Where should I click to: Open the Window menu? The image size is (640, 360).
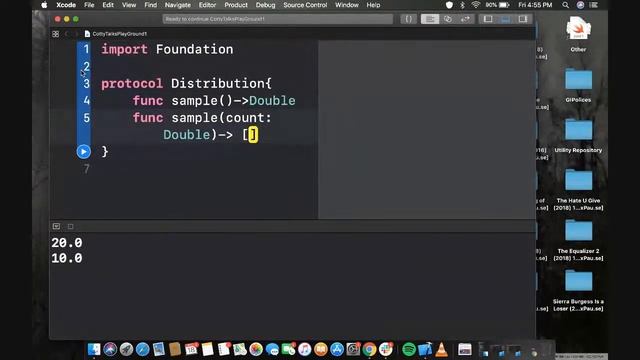(347, 5)
